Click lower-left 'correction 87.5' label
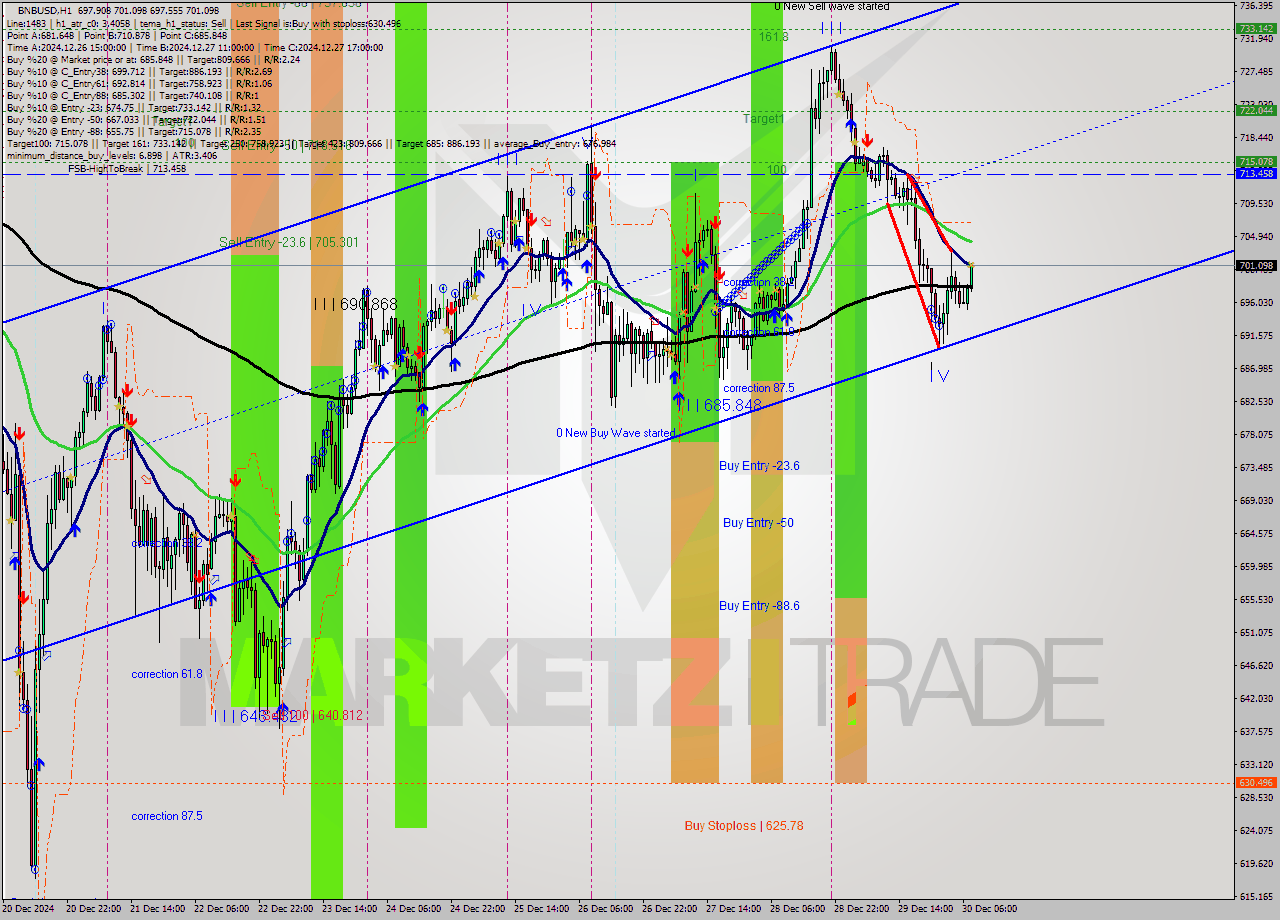 (167, 816)
